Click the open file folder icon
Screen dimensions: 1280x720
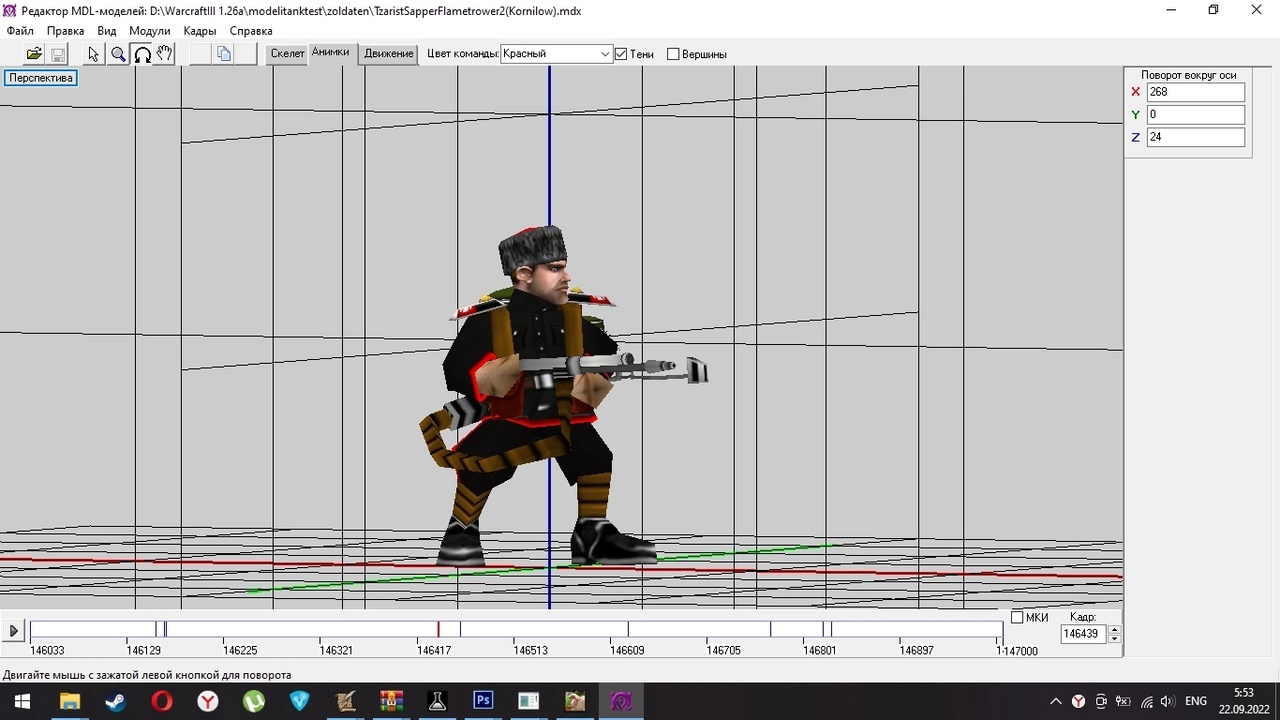34,54
